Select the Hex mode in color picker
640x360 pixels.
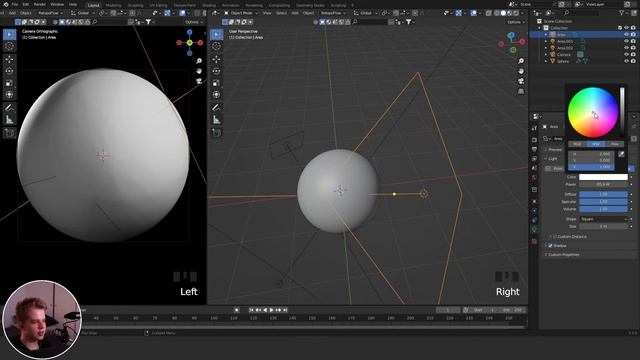[x=614, y=144]
